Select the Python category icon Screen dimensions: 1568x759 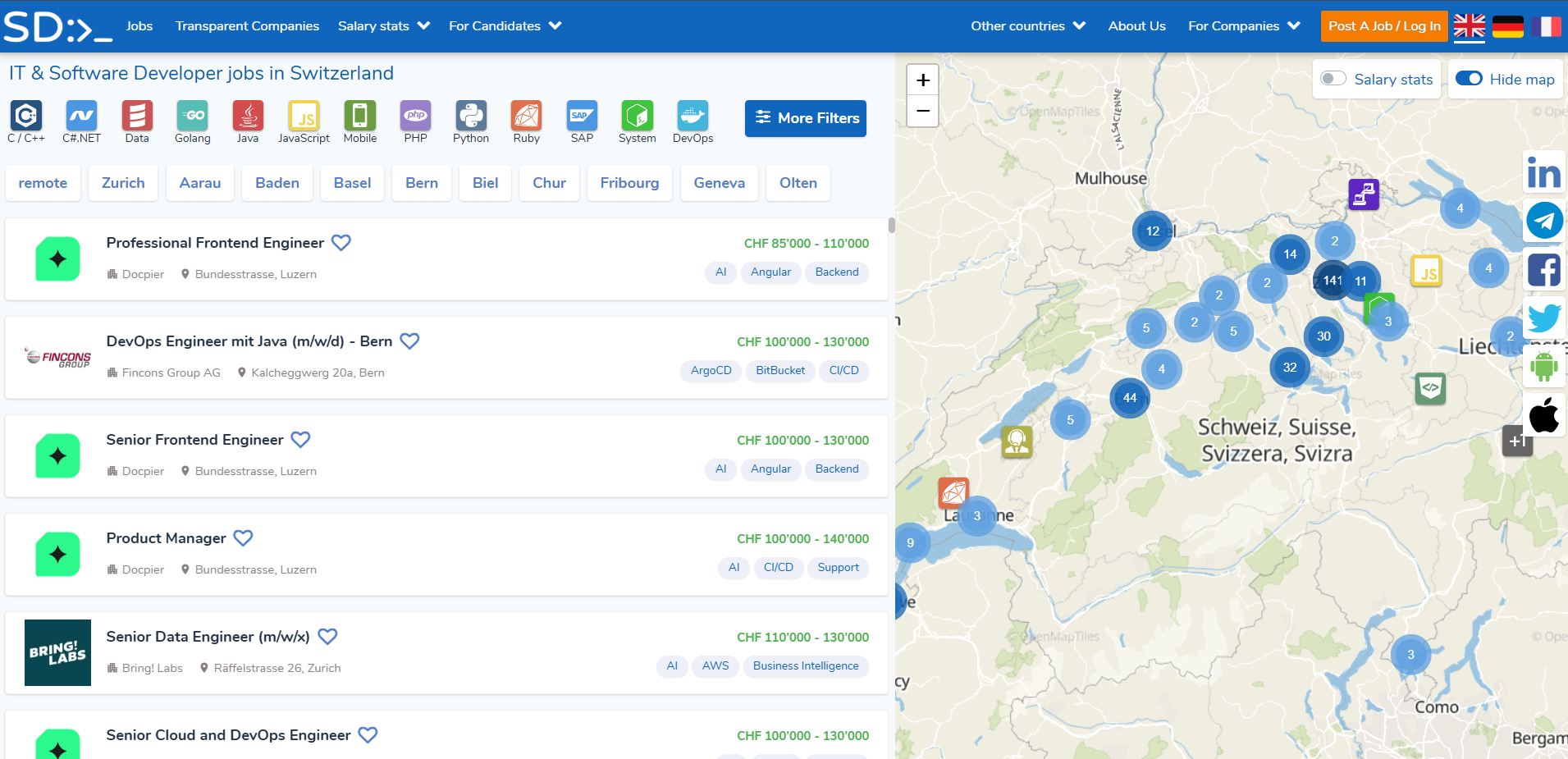click(471, 116)
